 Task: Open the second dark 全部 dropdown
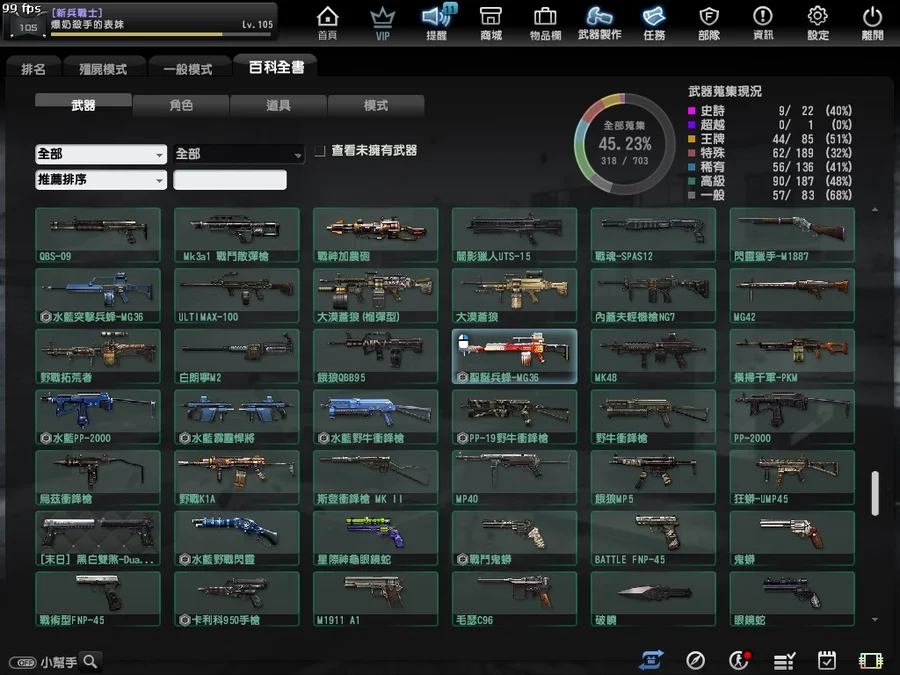pos(239,154)
